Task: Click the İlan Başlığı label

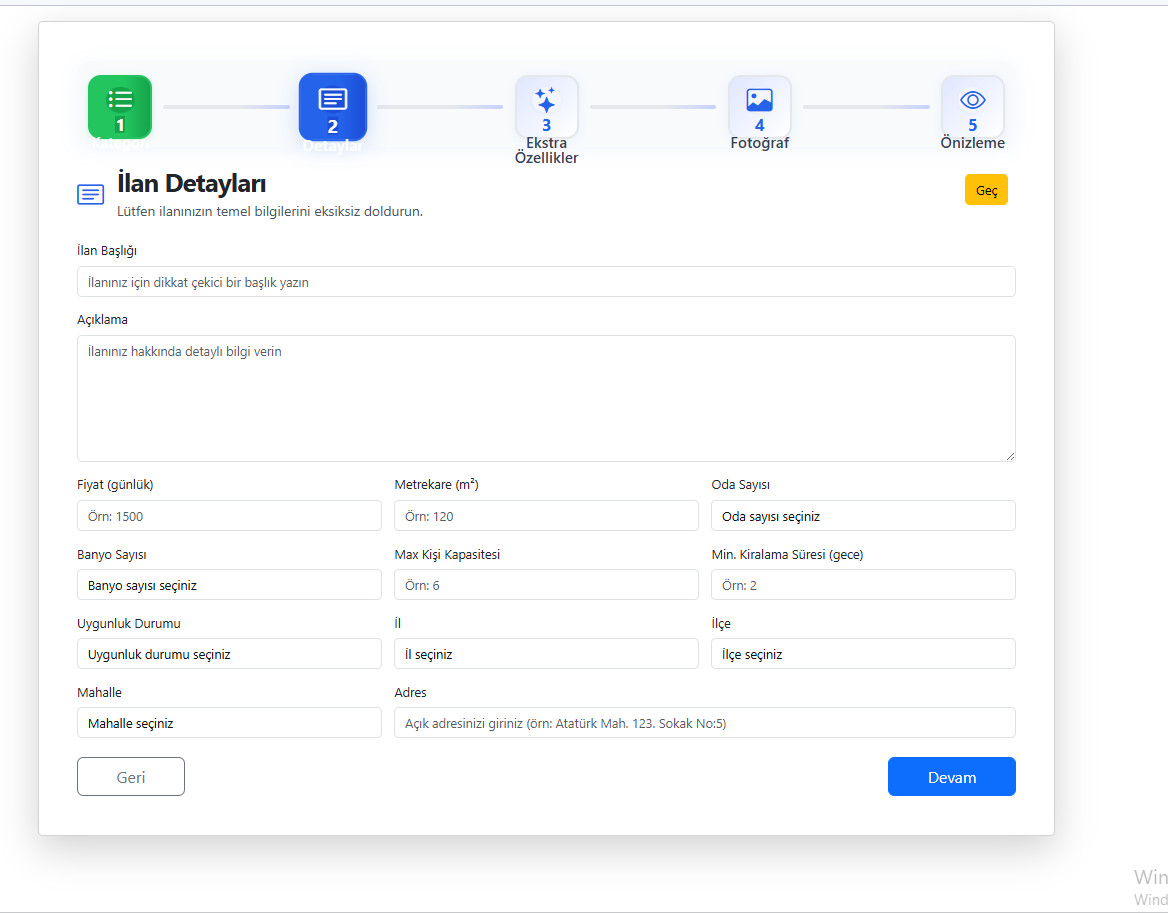Action: pyautogui.click(x=107, y=251)
